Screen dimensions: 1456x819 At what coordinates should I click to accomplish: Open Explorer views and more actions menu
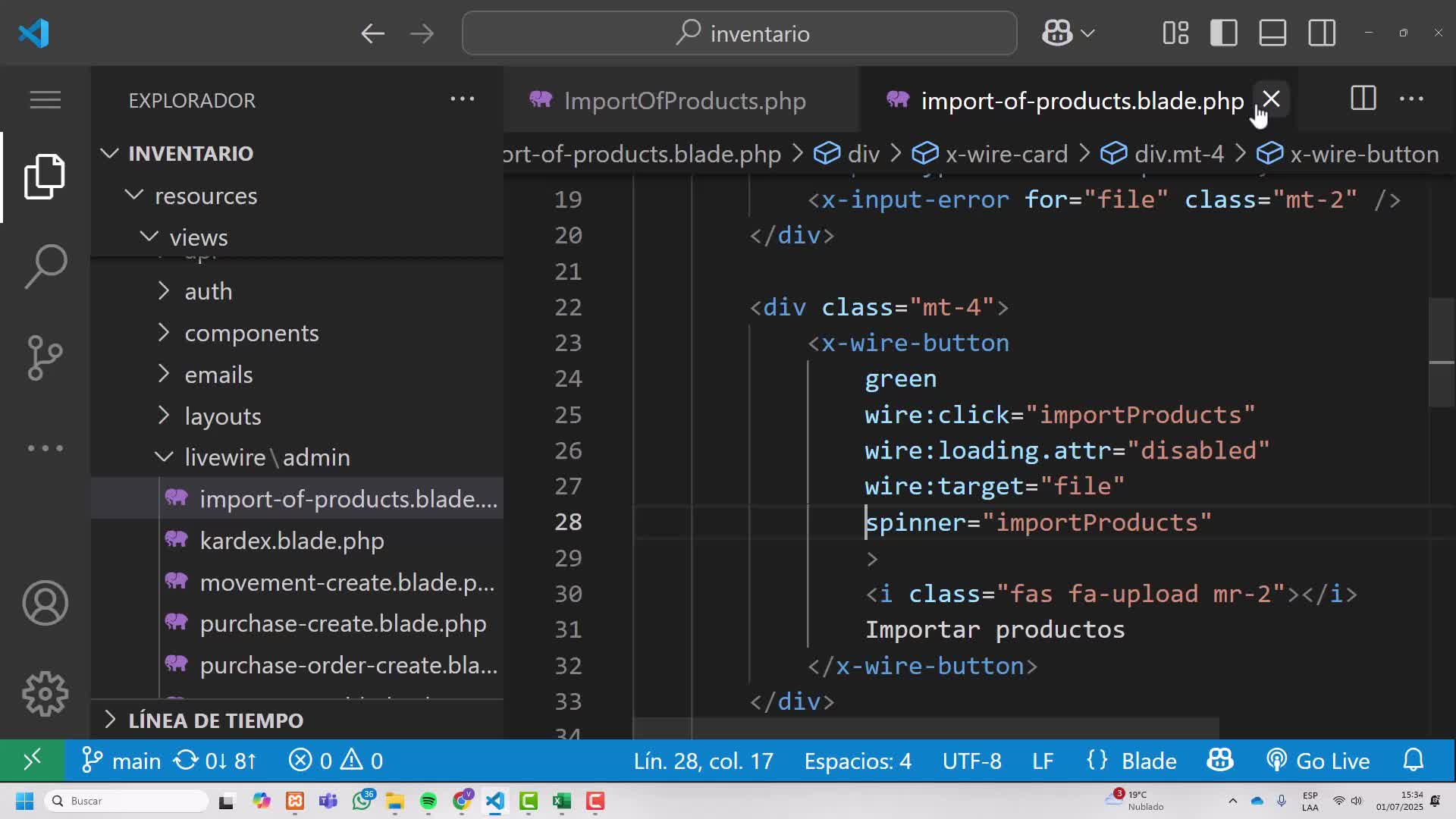[462, 99]
